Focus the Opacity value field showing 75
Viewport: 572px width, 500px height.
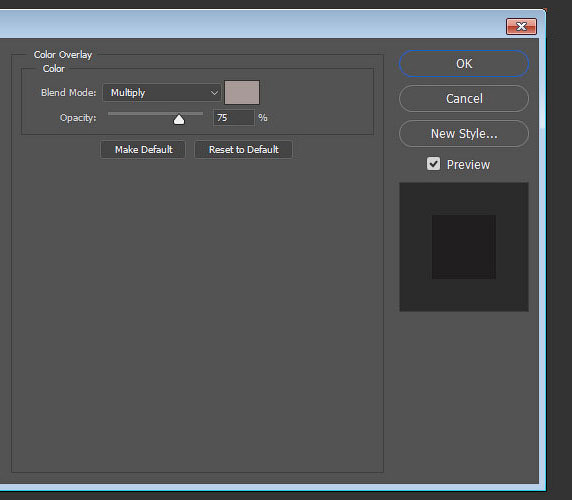coord(233,118)
